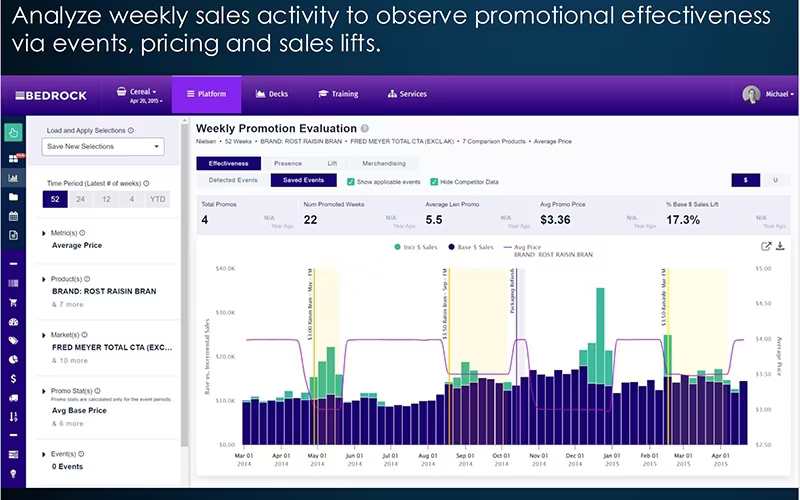Click the BEDROCK logo
800x500 pixels.
[51, 95]
